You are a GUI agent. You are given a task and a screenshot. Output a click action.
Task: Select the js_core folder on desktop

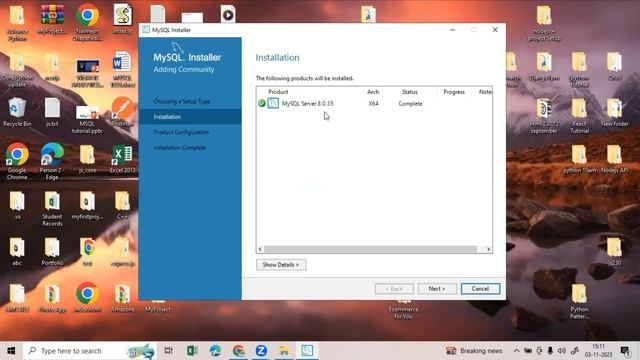pyautogui.click(x=87, y=159)
